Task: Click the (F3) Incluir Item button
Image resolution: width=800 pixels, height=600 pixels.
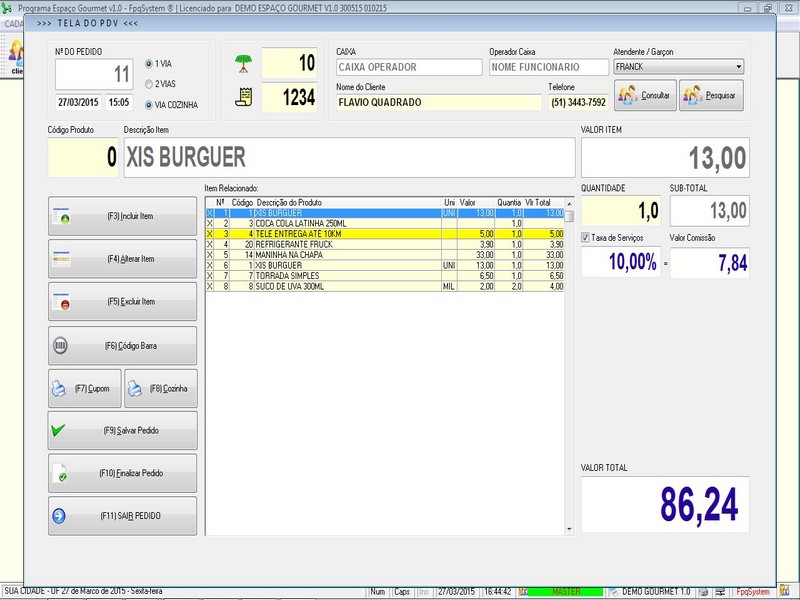Action: tap(122, 216)
